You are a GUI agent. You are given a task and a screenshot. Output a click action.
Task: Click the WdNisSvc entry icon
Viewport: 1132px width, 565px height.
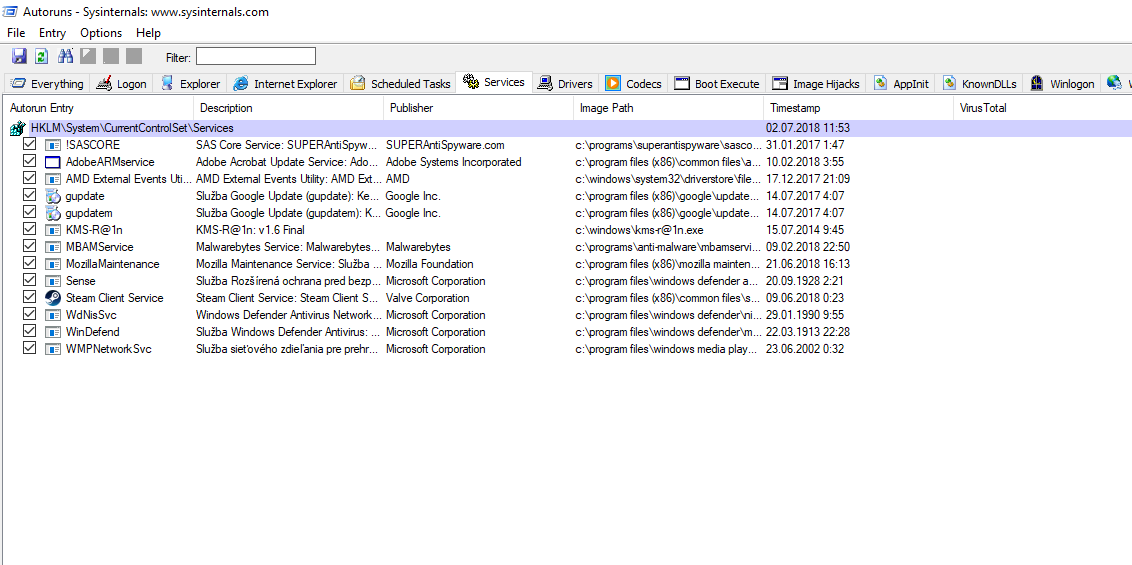click(x=53, y=315)
